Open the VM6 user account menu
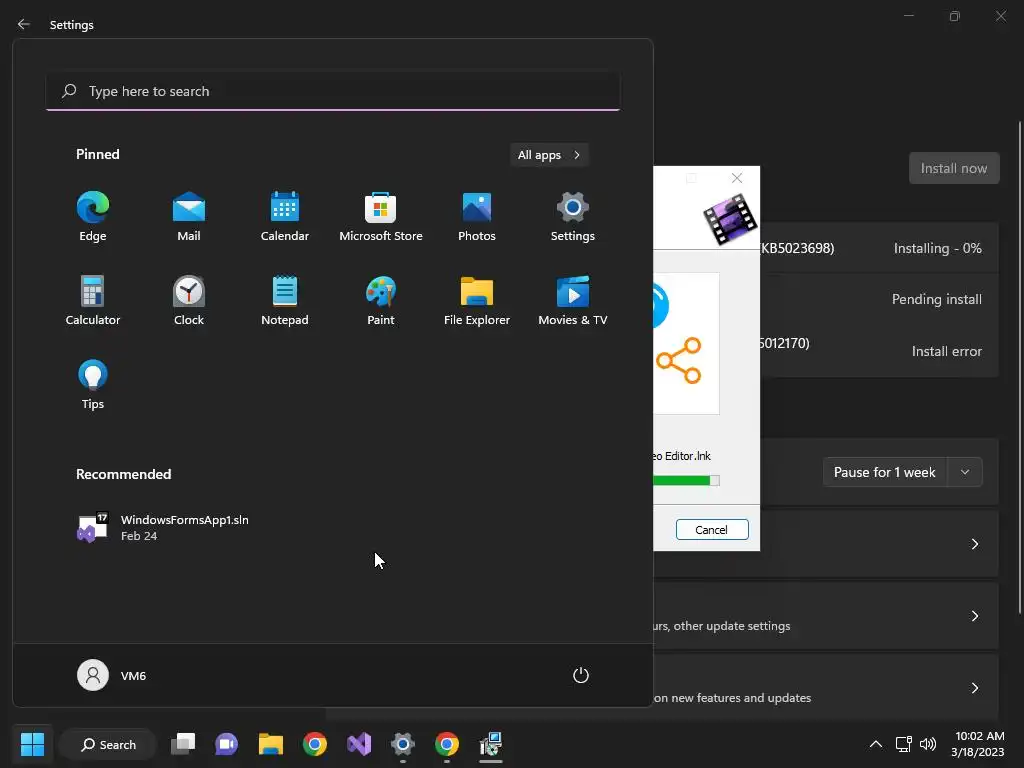The width and height of the screenshot is (1024, 768). click(112, 675)
